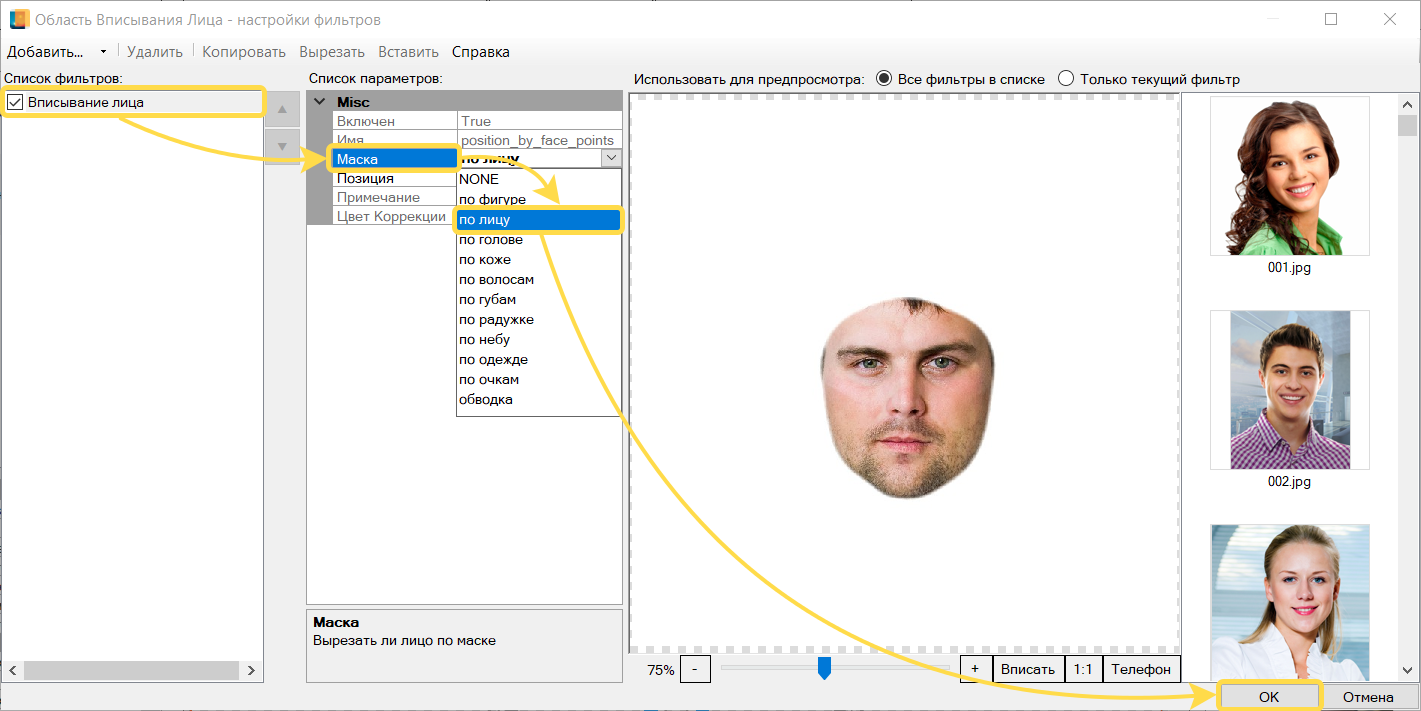
Task: Select Только текущий фильтр radio option
Action: [x=1066, y=79]
